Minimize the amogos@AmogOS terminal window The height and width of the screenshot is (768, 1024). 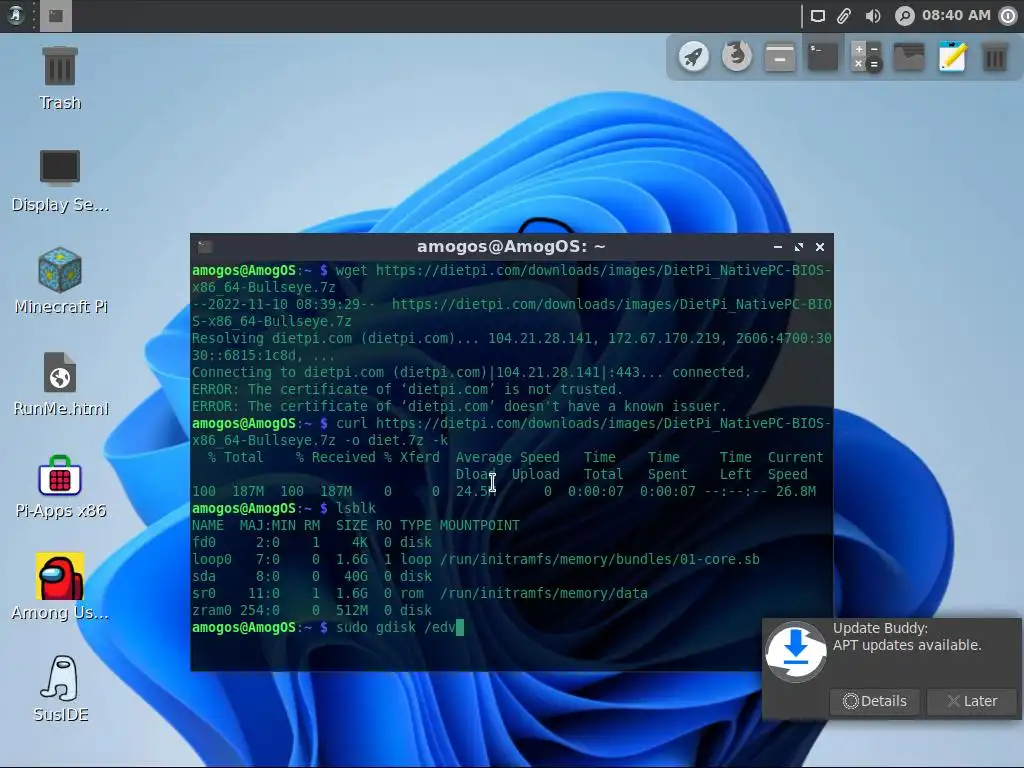[x=777, y=247]
